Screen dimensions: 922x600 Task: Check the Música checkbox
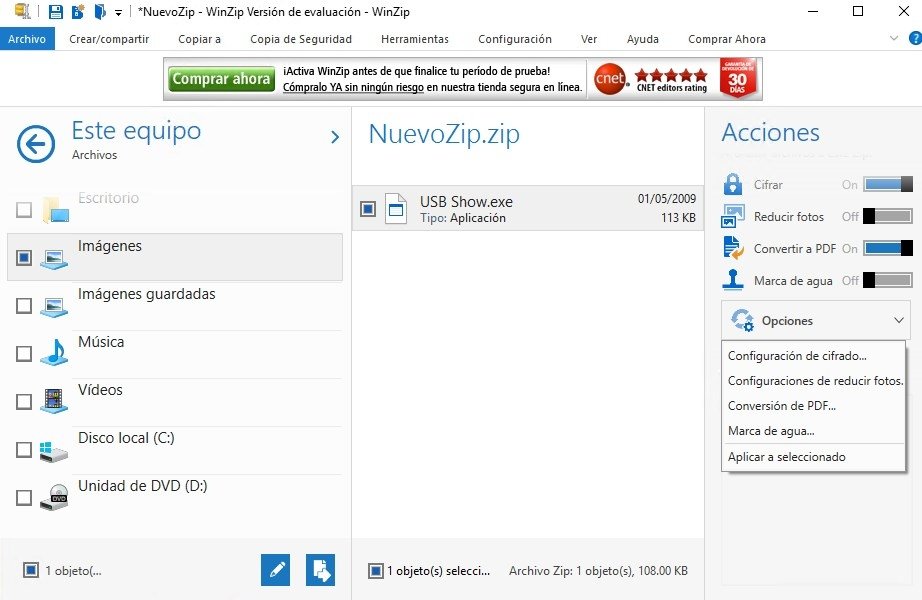[24, 354]
